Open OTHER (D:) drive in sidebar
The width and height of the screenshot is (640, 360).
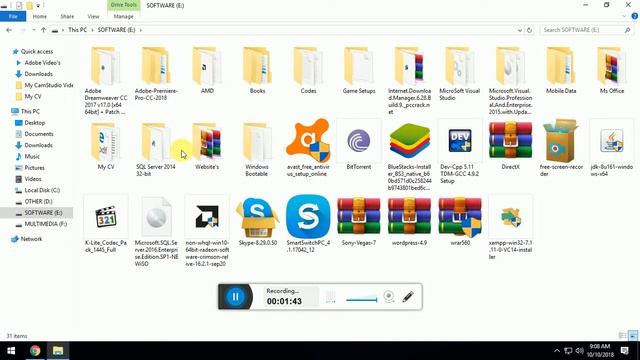coord(38,202)
